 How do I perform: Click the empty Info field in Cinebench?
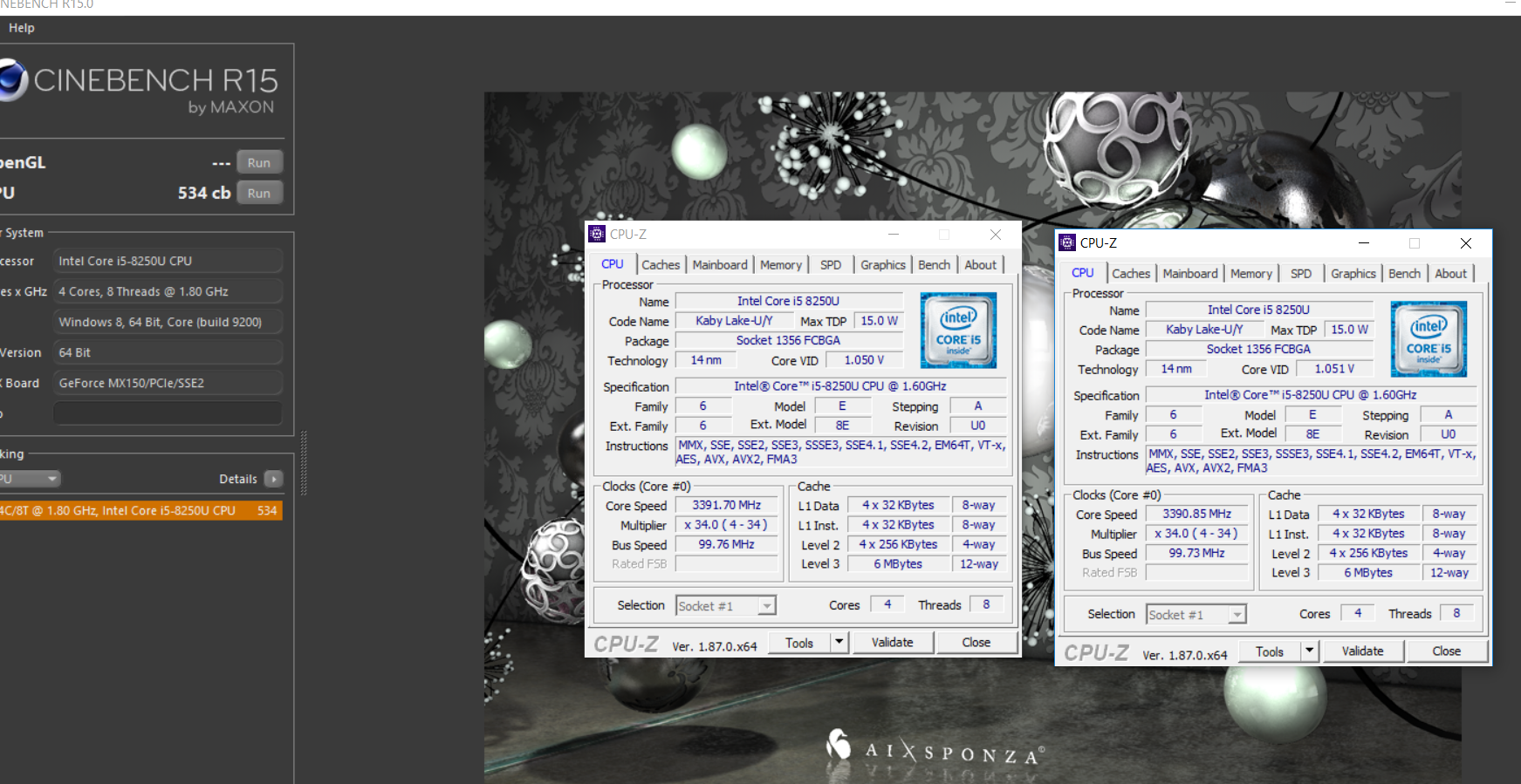(x=168, y=413)
